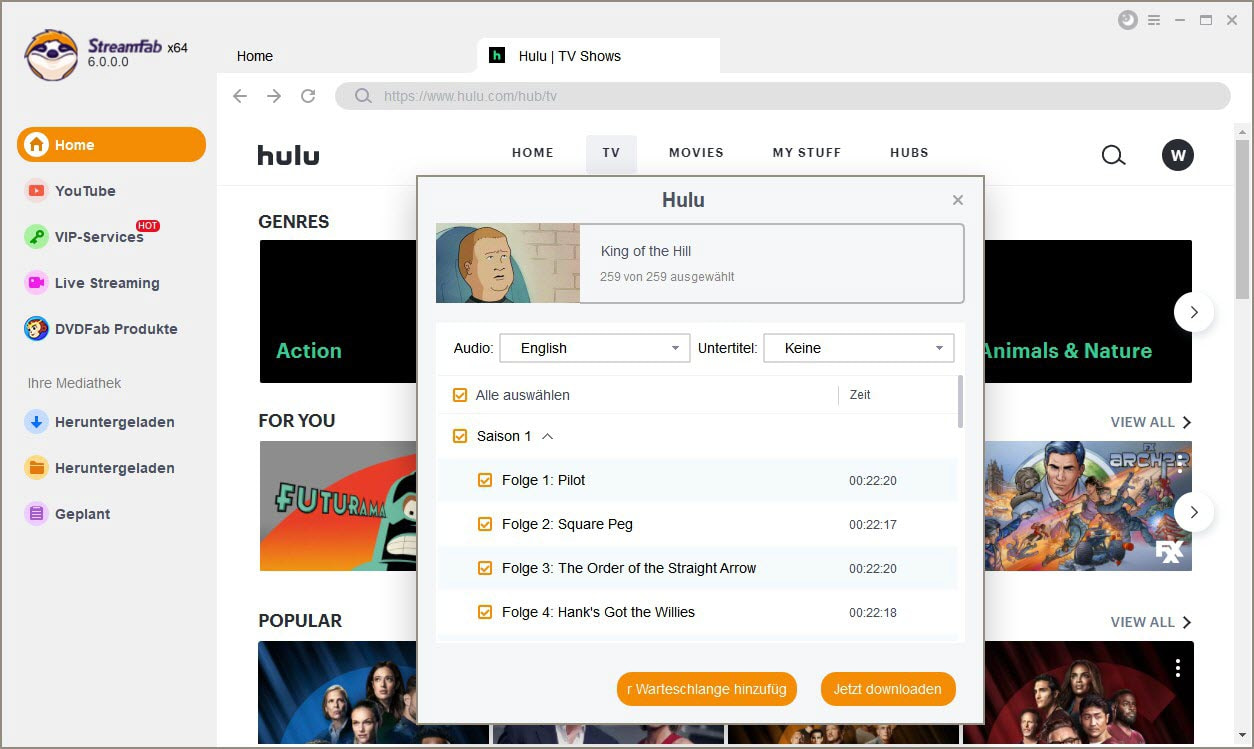Open the title bar hamburger menu
This screenshot has width=1254, height=749.
point(1154,20)
